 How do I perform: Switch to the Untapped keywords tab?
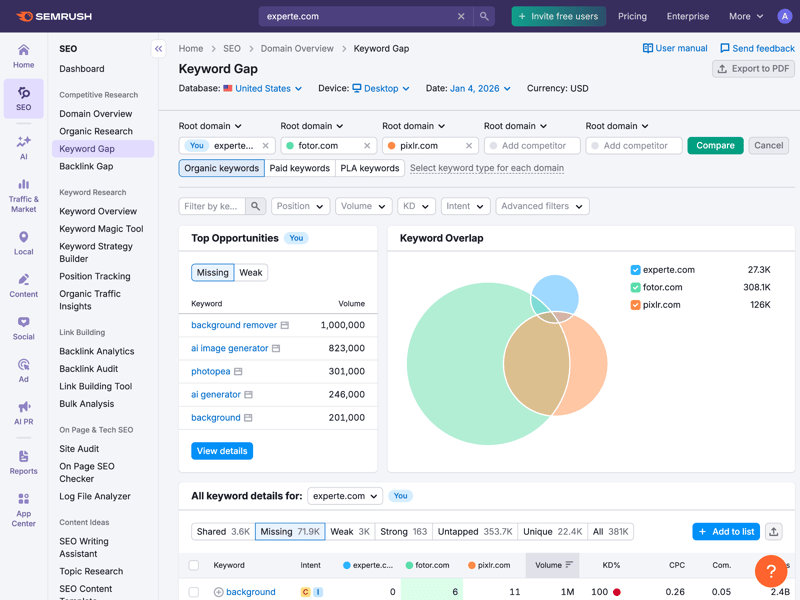484,532
